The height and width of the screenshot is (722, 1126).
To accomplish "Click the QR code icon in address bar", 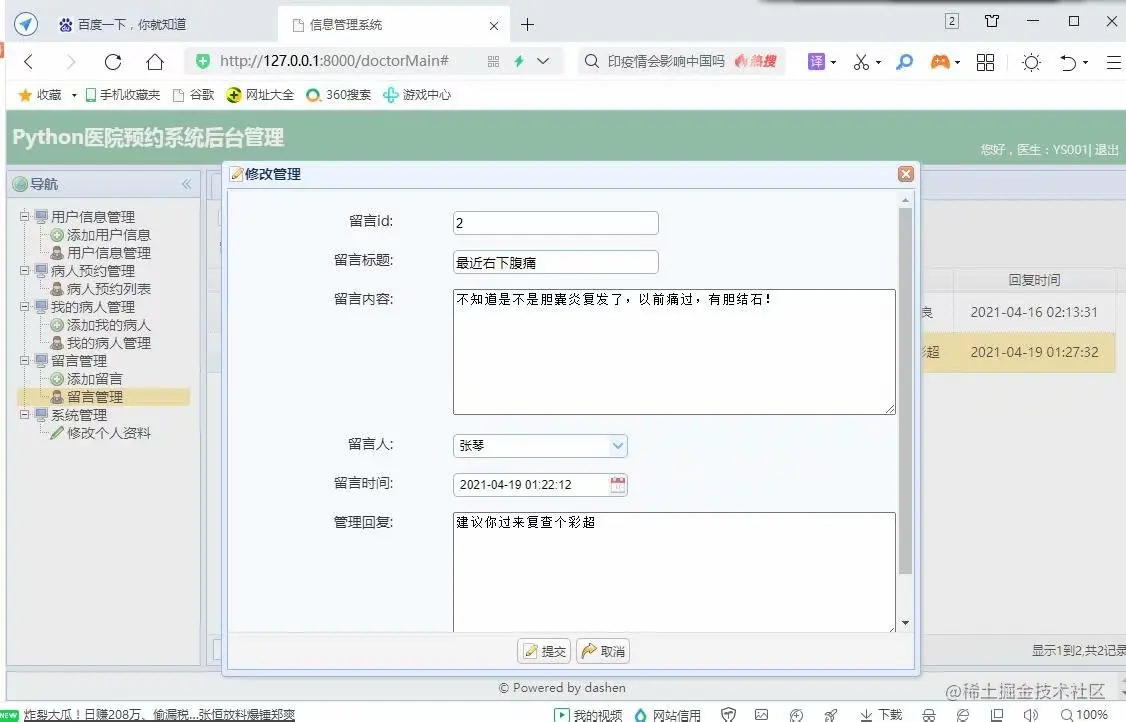I will point(493,62).
